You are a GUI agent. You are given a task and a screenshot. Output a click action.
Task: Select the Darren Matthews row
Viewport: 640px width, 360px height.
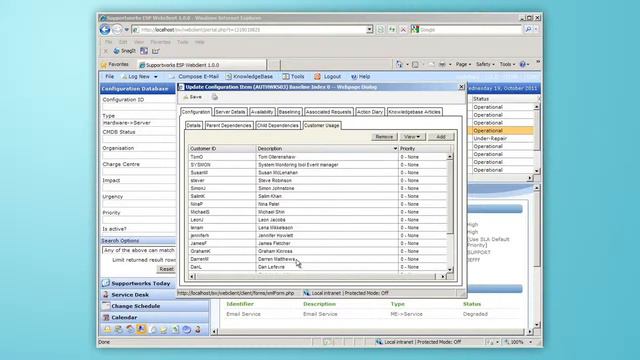click(x=318, y=259)
